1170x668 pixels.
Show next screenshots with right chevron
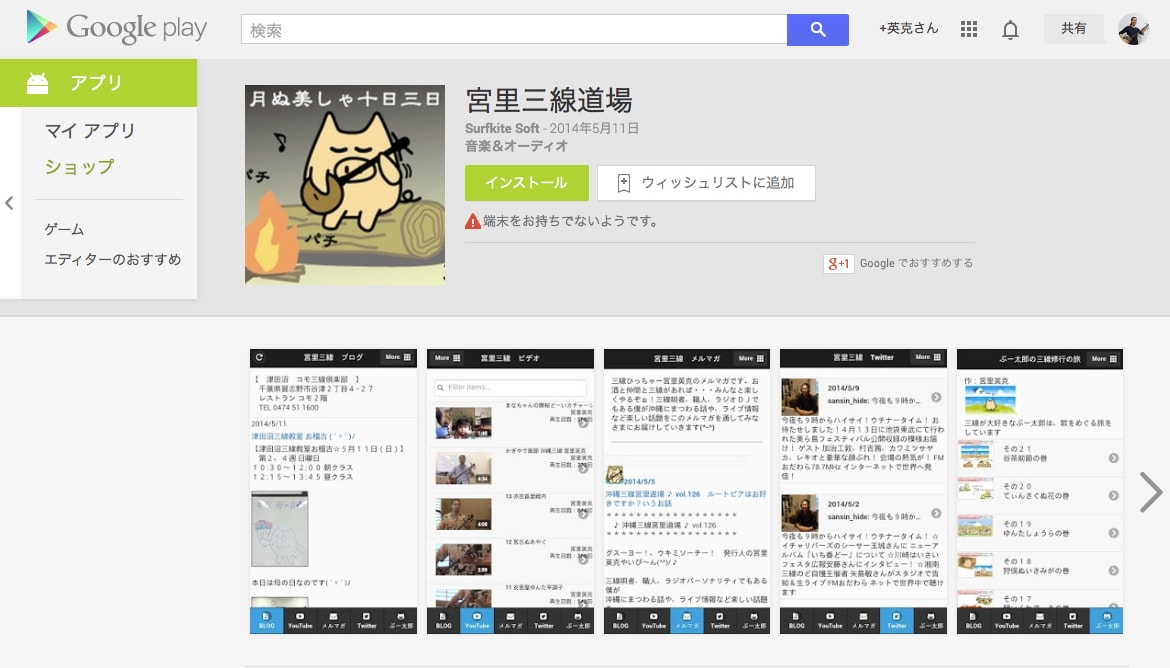tap(1151, 492)
